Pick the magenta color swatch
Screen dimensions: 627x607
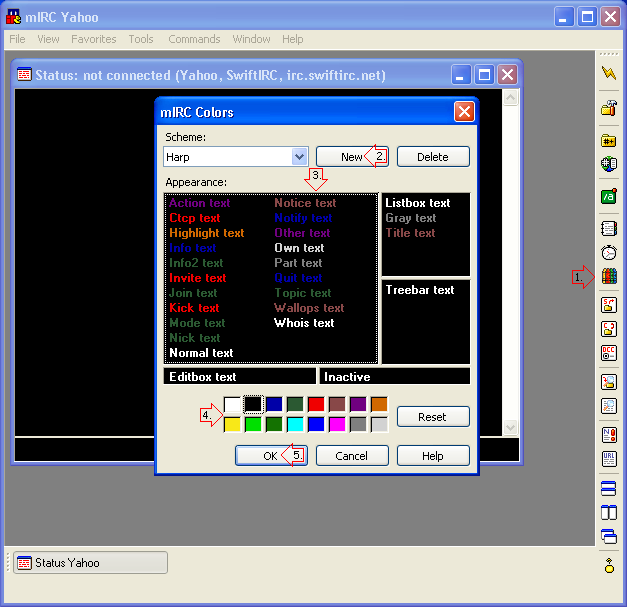[x=337, y=425]
